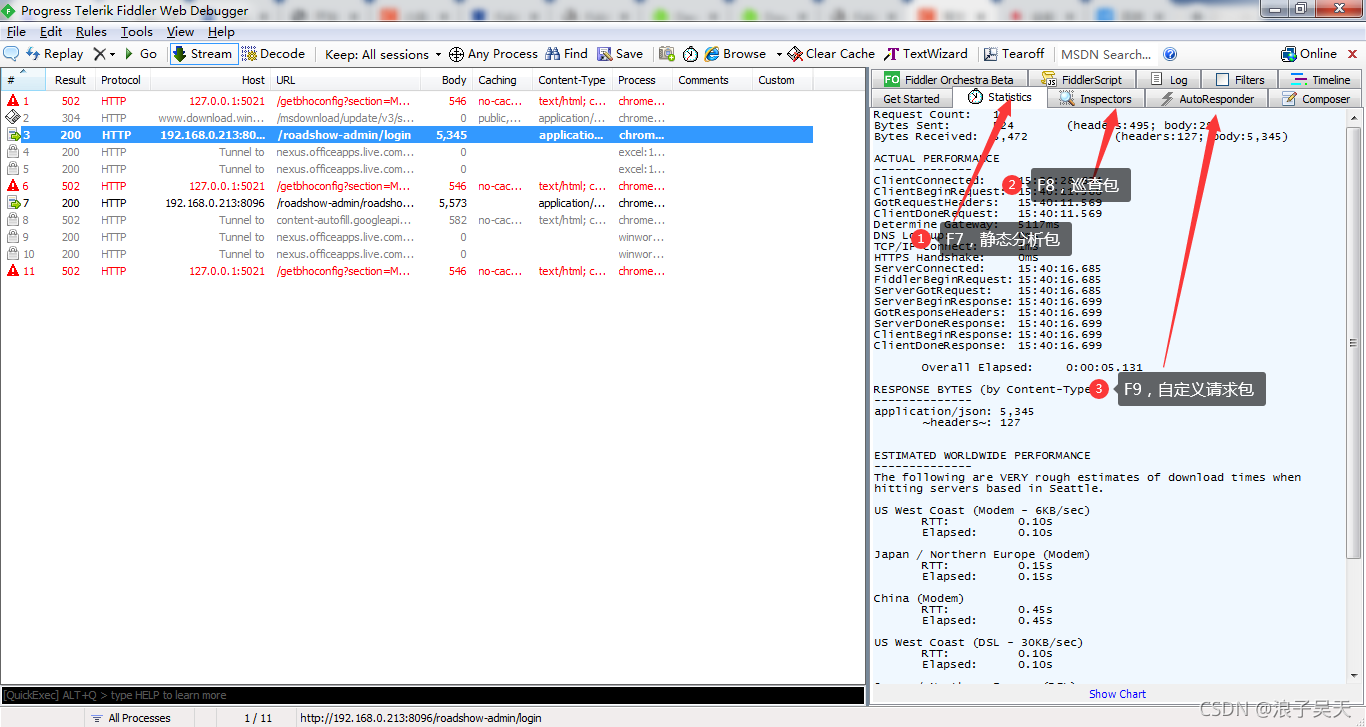The height and width of the screenshot is (727, 1366).
Task: Click the comment speech bubble icon
Action: [11, 54]
